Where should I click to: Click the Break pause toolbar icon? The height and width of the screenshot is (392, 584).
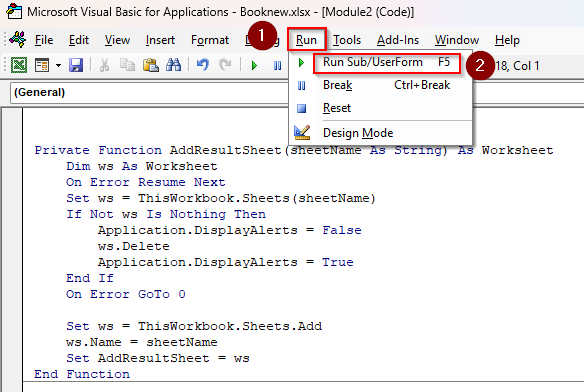pos(277,66)
